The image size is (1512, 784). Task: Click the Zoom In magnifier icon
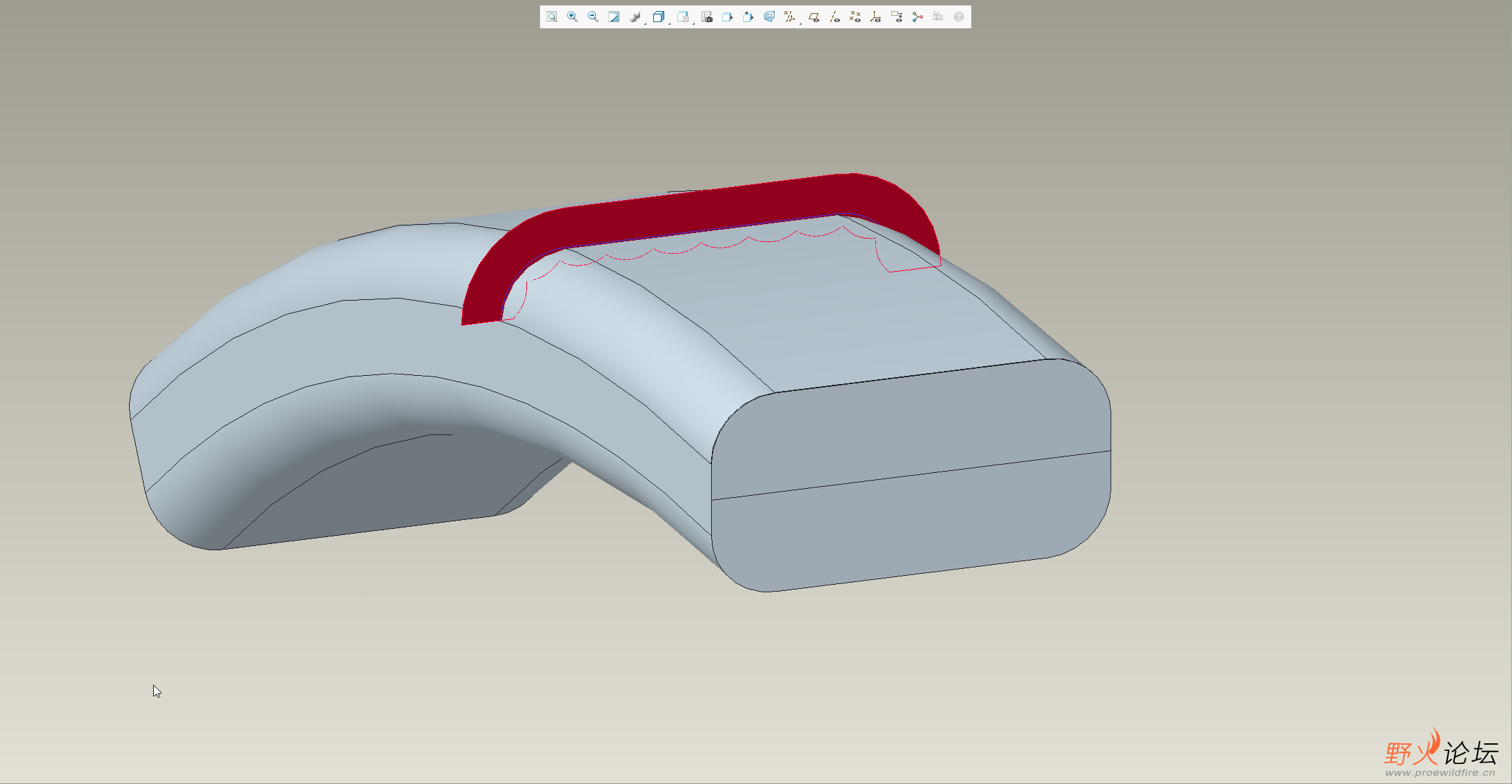[573, 17]
